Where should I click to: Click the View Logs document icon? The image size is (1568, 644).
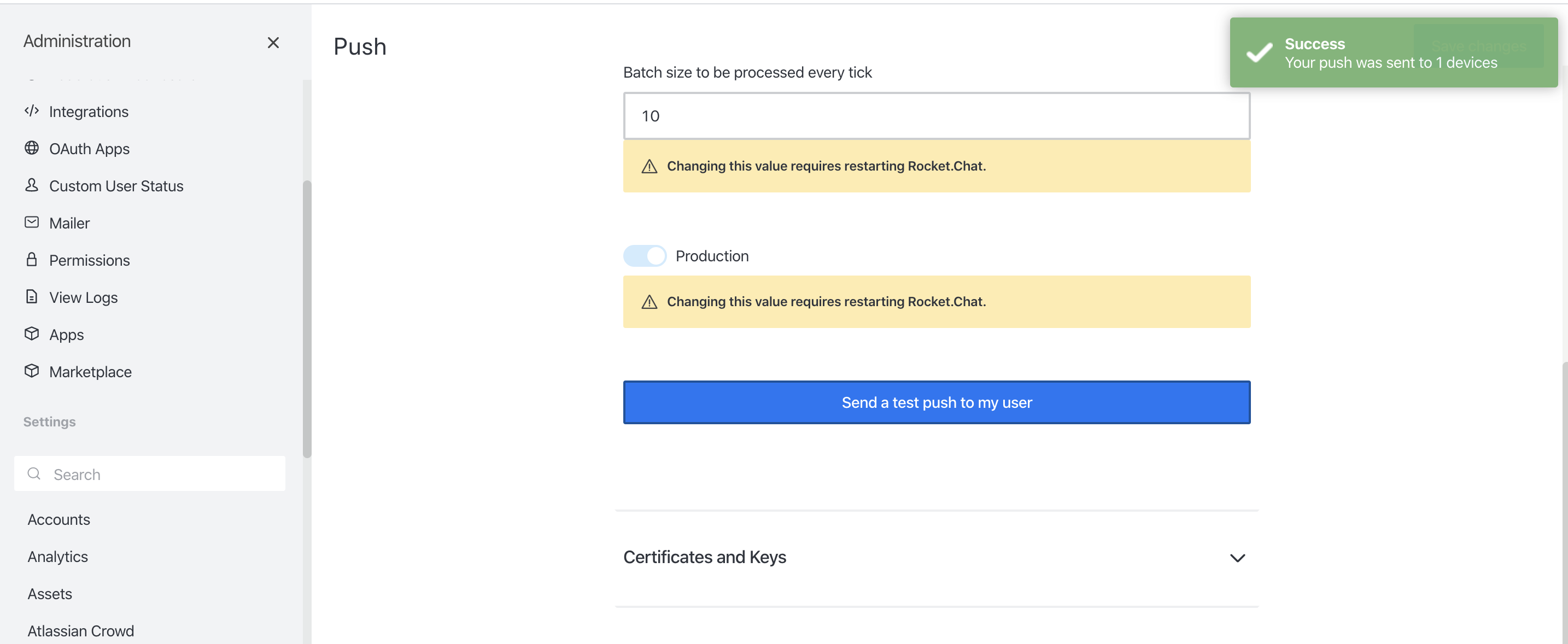32,296
